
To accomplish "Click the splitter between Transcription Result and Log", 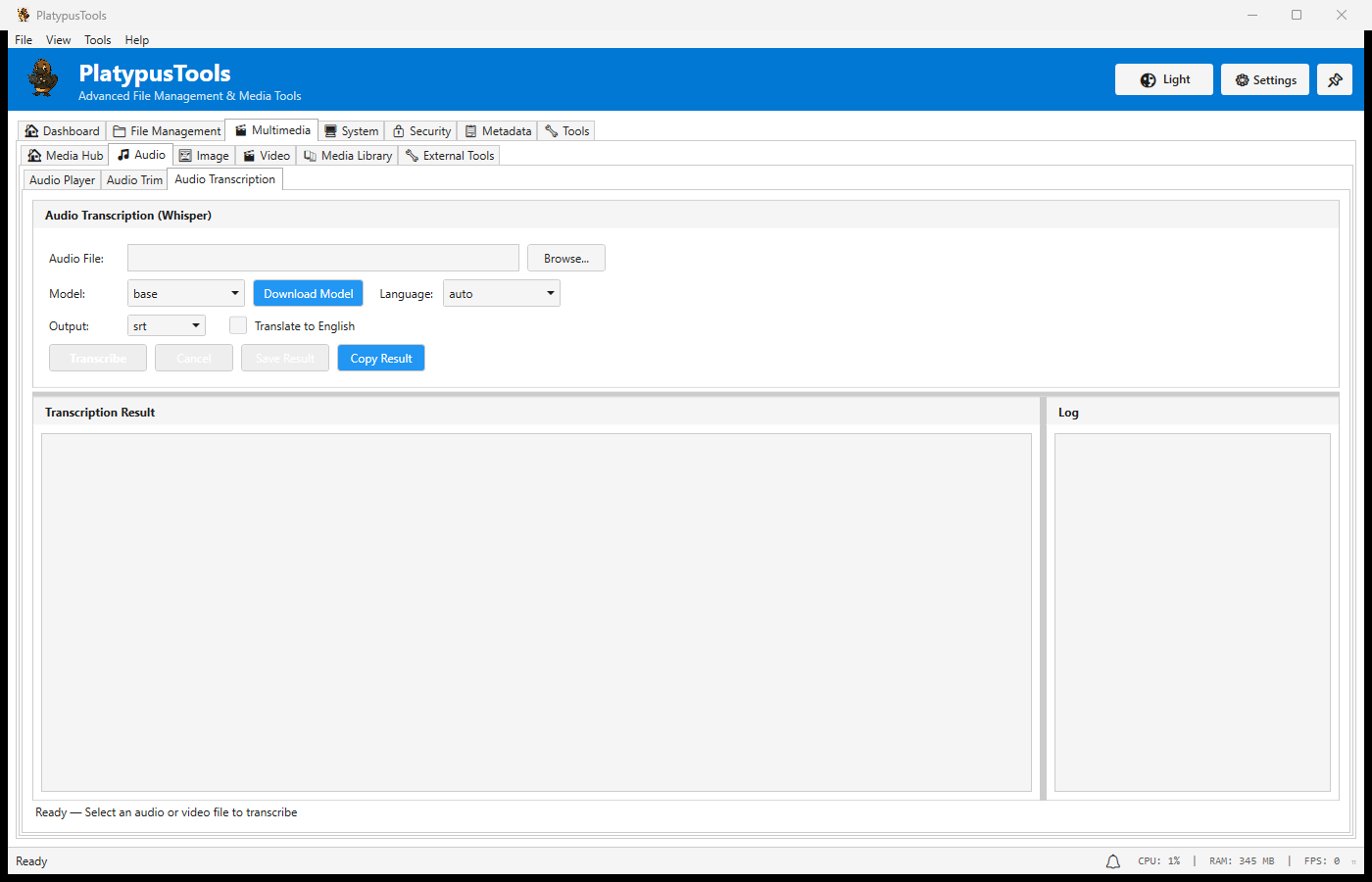I will (x=1043, y=598).
